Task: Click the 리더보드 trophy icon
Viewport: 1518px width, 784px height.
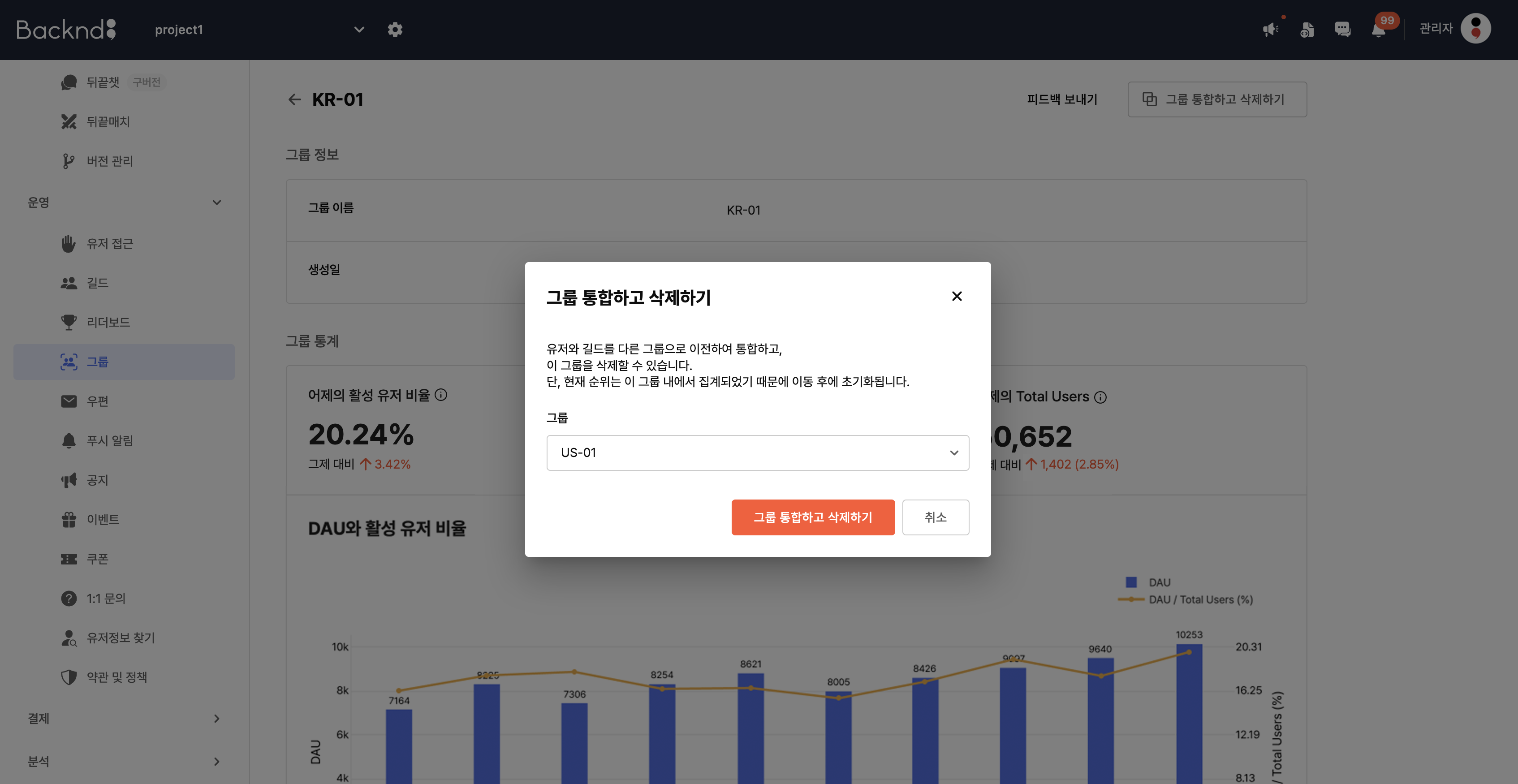Action: click(x=69, y=322)
